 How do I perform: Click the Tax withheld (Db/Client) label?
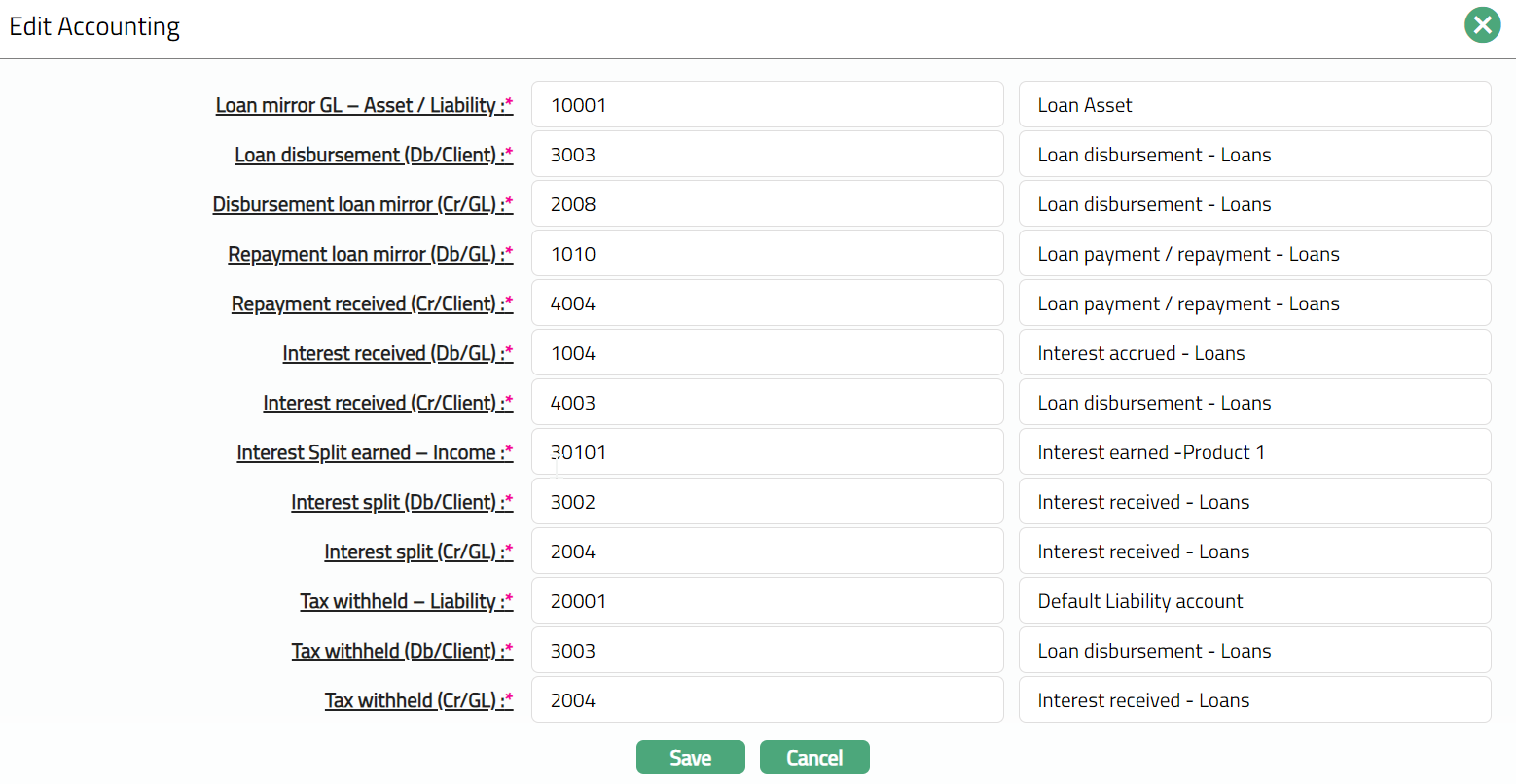pos(402,651)
